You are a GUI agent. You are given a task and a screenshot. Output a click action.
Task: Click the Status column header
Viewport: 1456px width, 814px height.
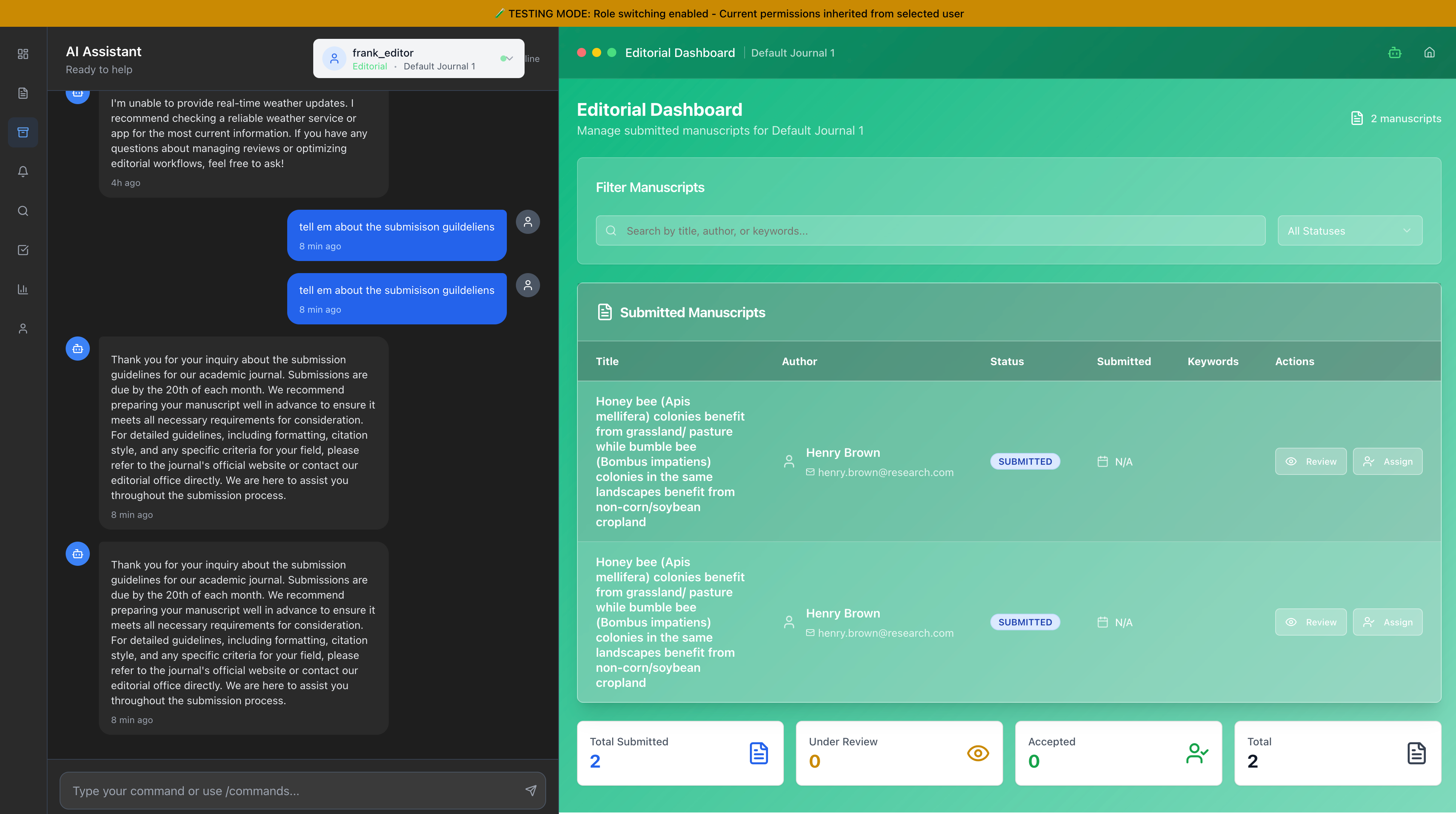1007,361
